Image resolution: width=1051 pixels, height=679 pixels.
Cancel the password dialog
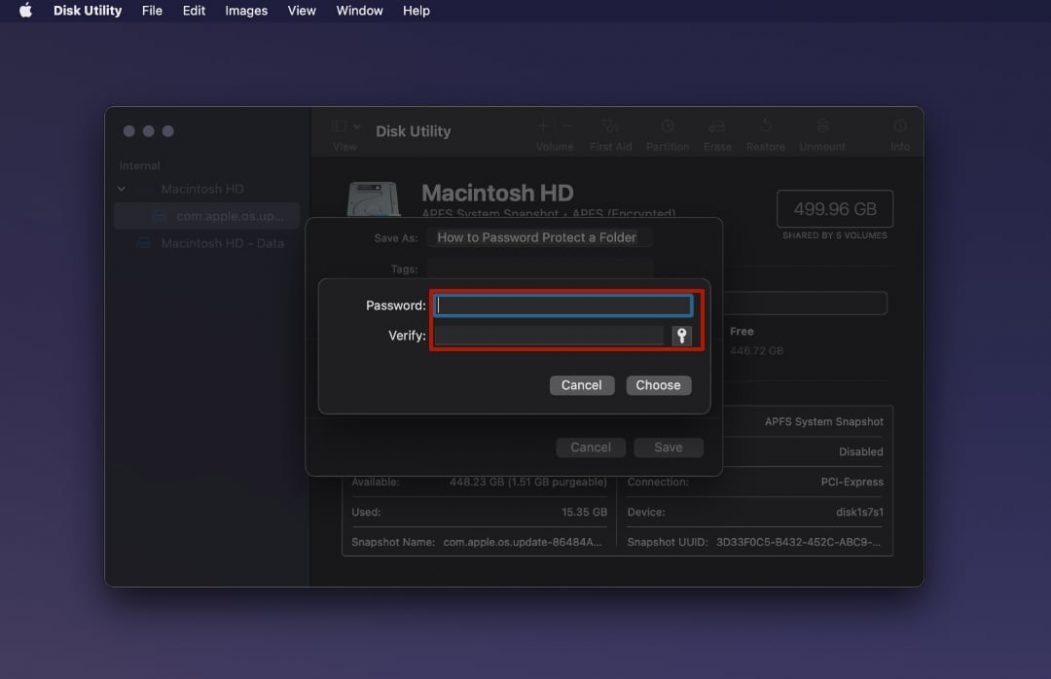(x=581, y=385)
